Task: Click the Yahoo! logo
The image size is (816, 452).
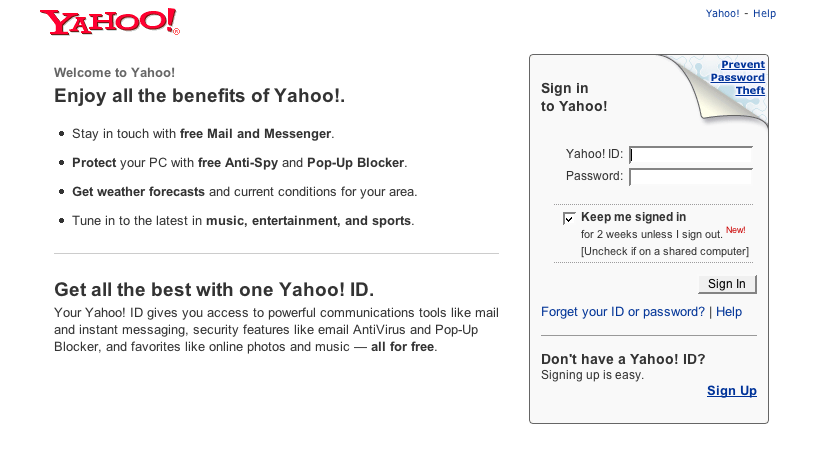Action: (109, 21)
